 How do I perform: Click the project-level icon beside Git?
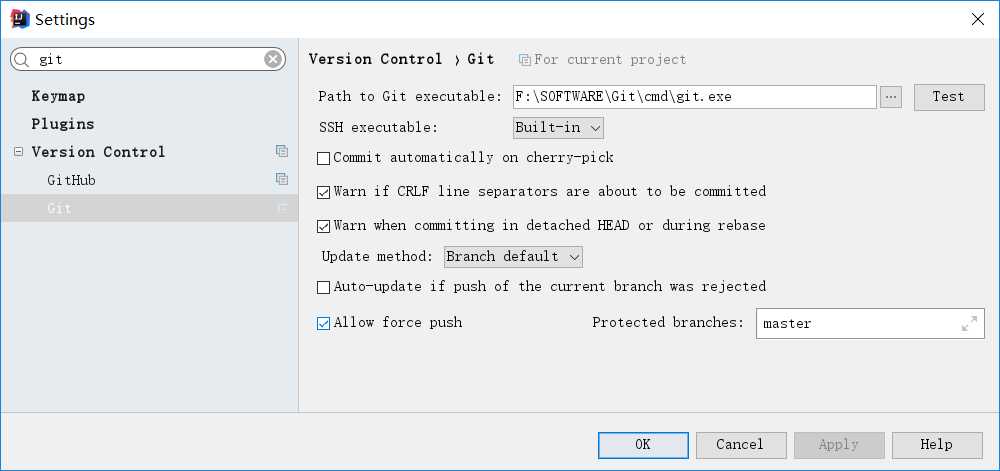click(x=282, y=208)
